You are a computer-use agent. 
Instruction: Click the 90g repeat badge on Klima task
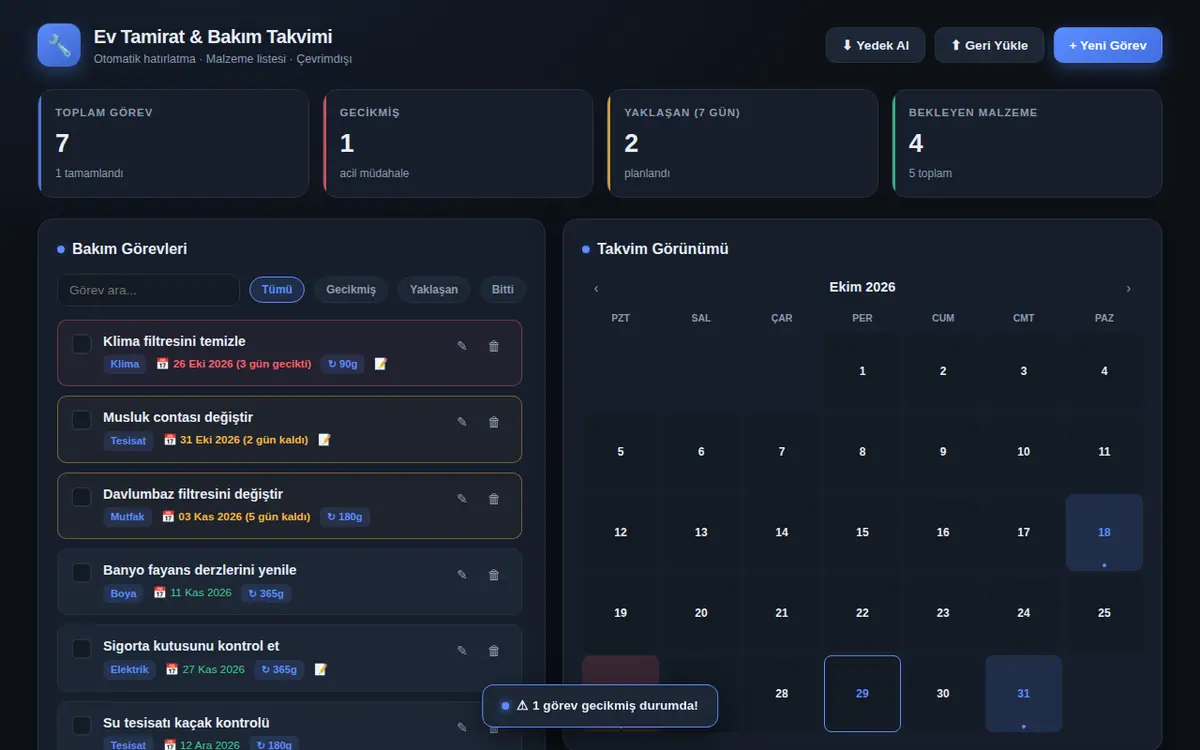tap(342, 364)
